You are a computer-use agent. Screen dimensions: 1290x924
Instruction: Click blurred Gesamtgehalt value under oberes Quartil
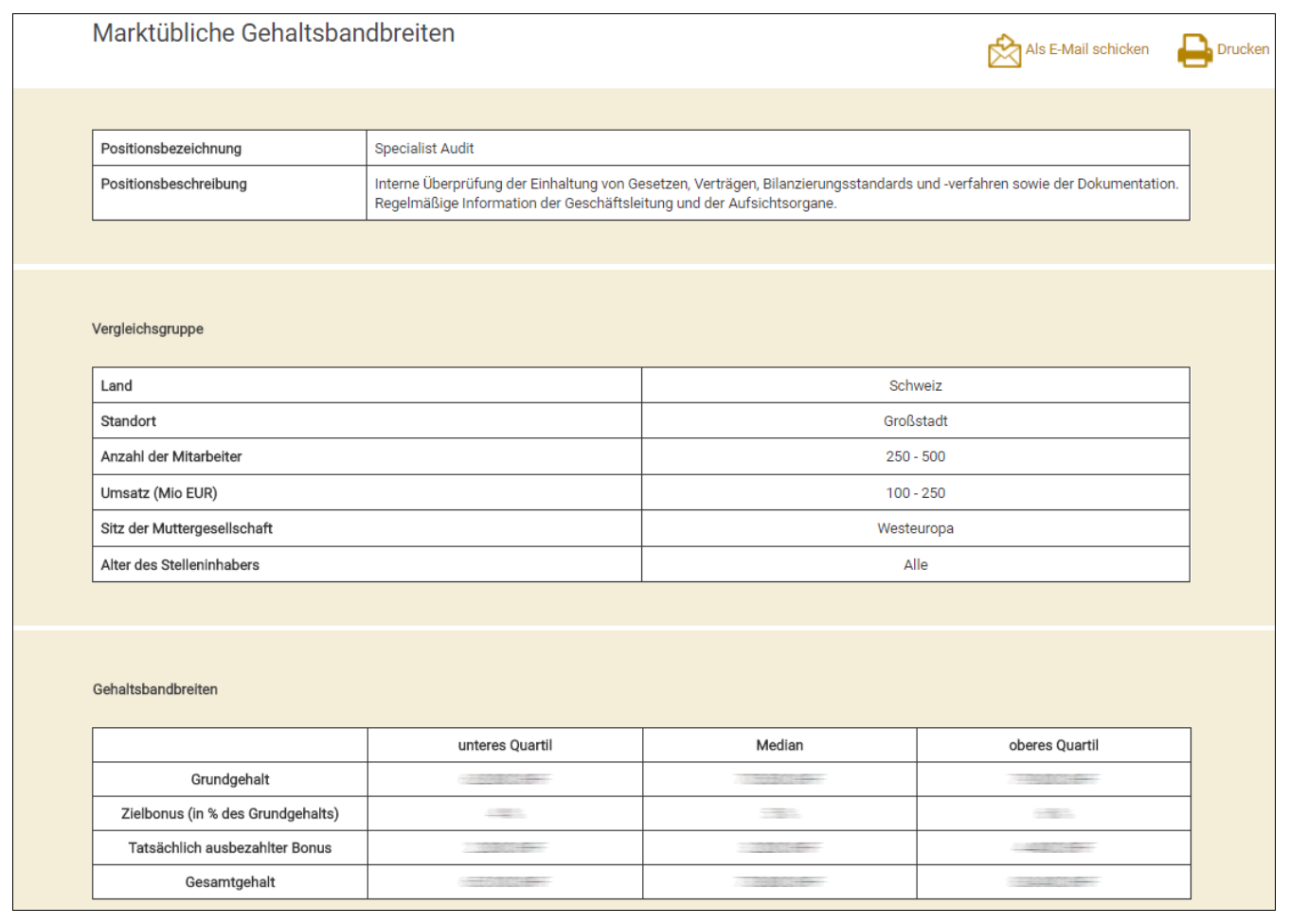1053,881
